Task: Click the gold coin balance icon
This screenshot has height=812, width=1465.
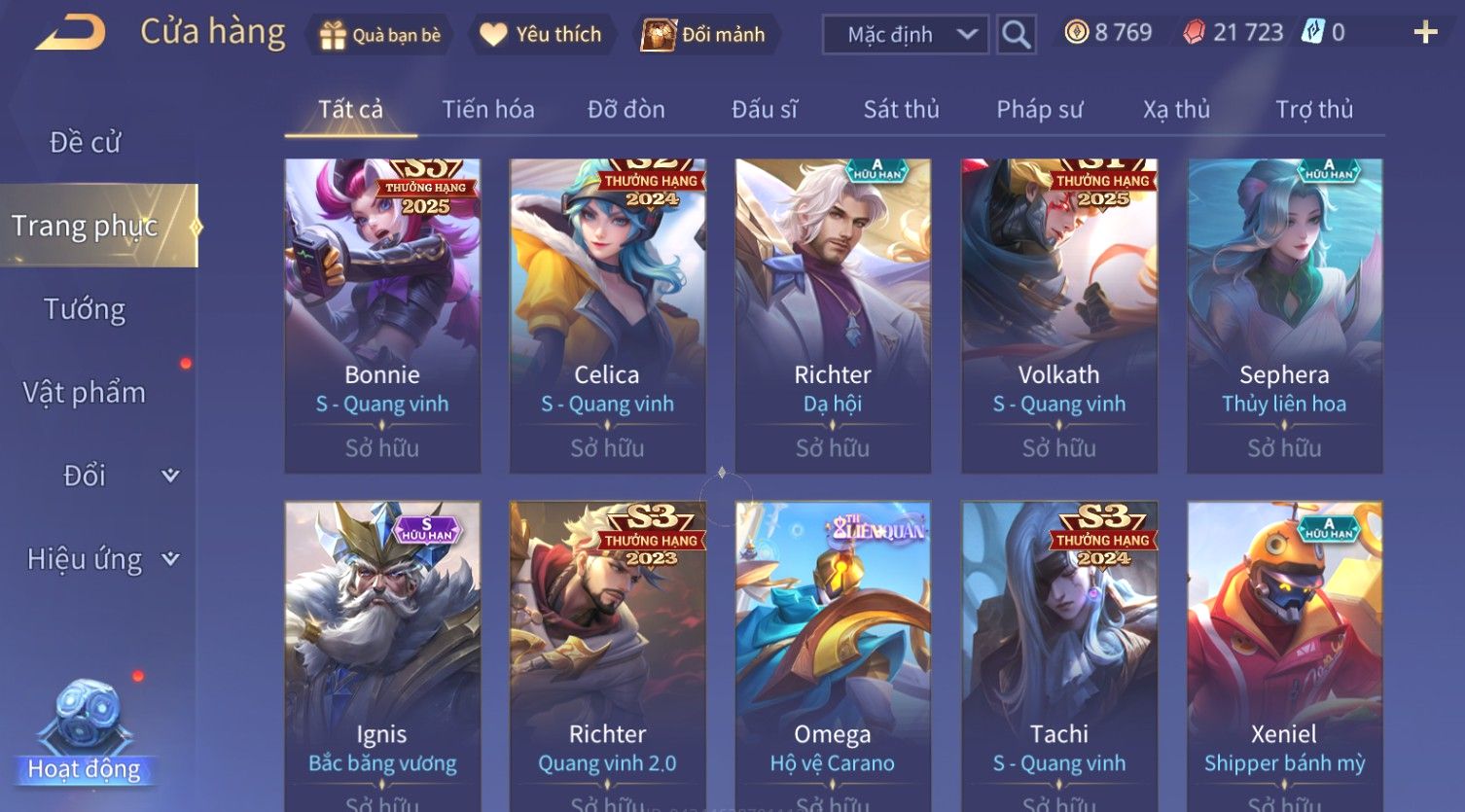Action: pos(1076,33)
